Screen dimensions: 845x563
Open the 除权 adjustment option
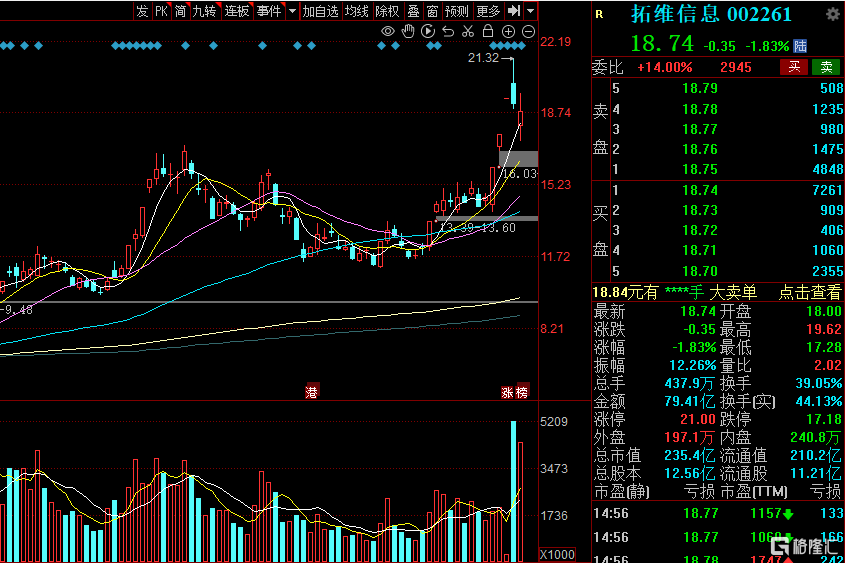pyautogui.click(x=387, y=11)
